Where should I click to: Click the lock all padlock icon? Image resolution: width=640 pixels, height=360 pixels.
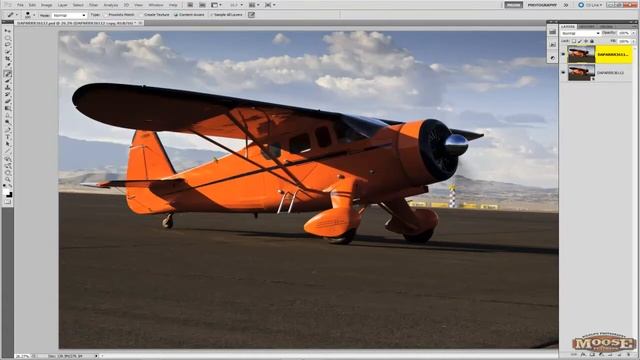(592, 41)
